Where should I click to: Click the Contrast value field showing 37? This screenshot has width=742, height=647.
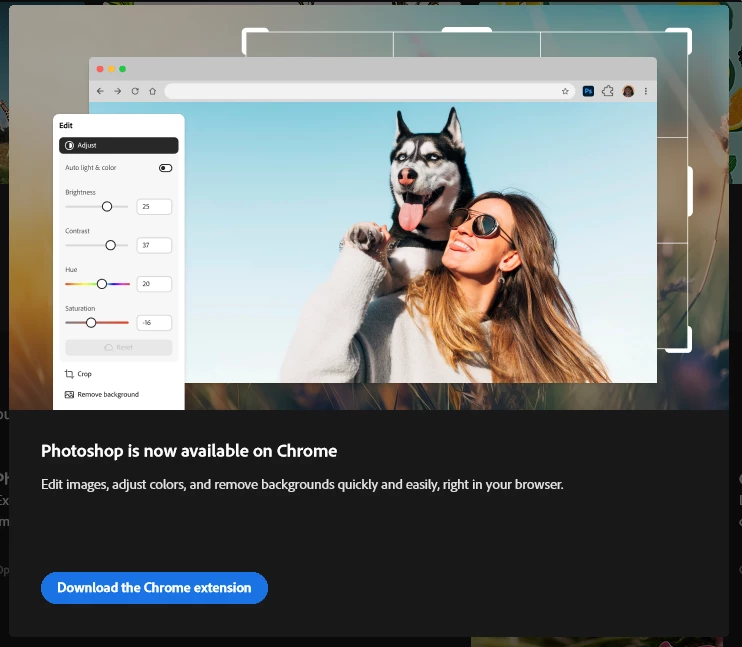coord(154,245)
